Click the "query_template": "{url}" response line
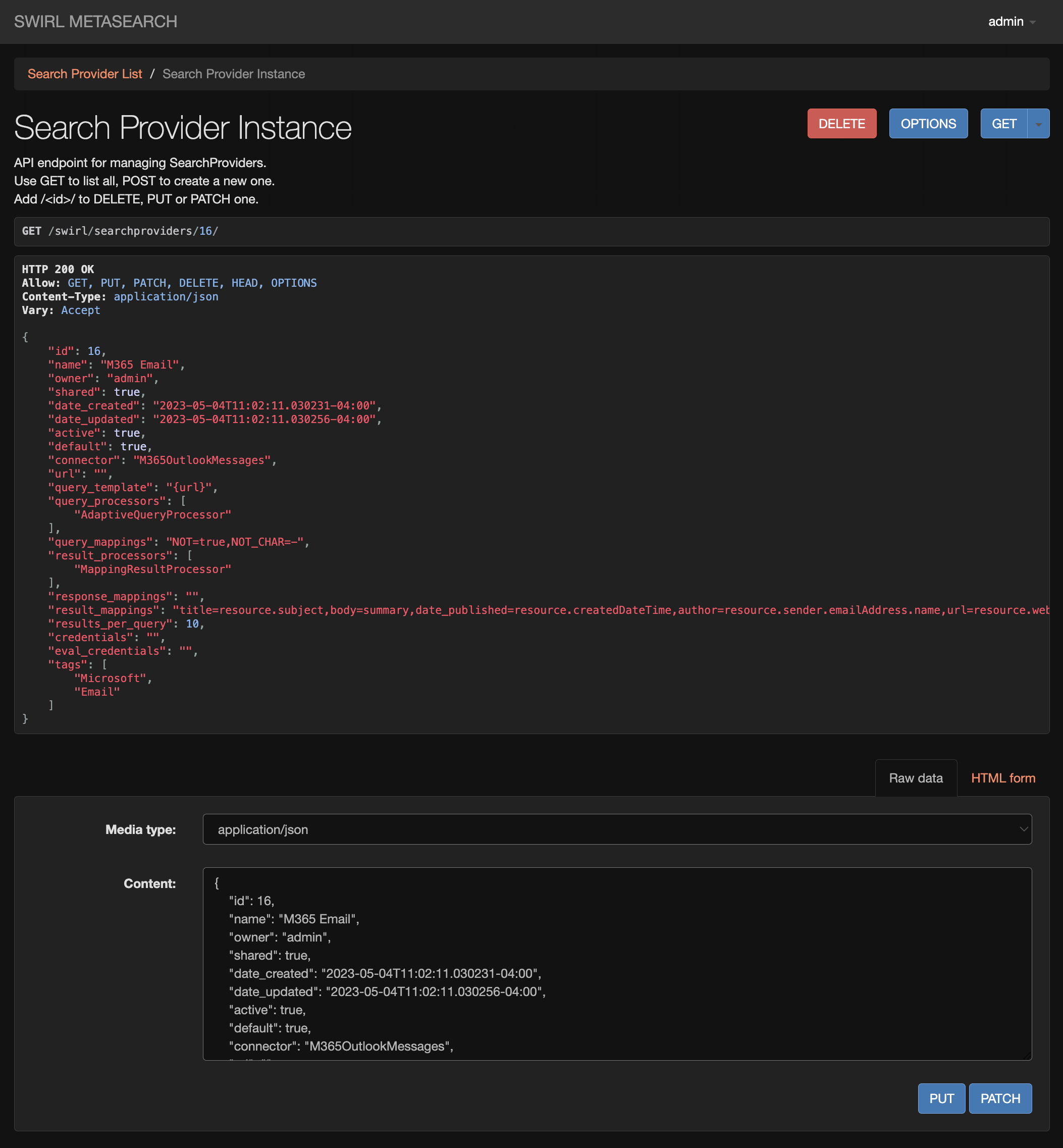 click(x=133, y=487)
